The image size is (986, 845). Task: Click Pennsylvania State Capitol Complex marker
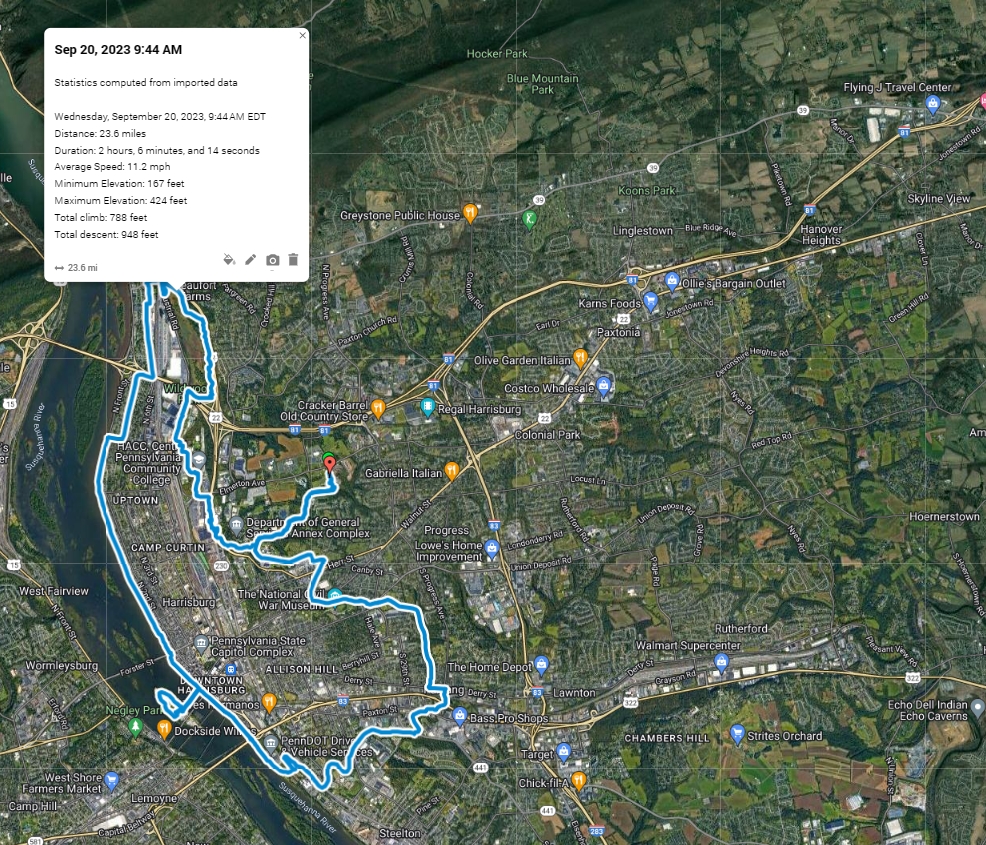point(202,641)
